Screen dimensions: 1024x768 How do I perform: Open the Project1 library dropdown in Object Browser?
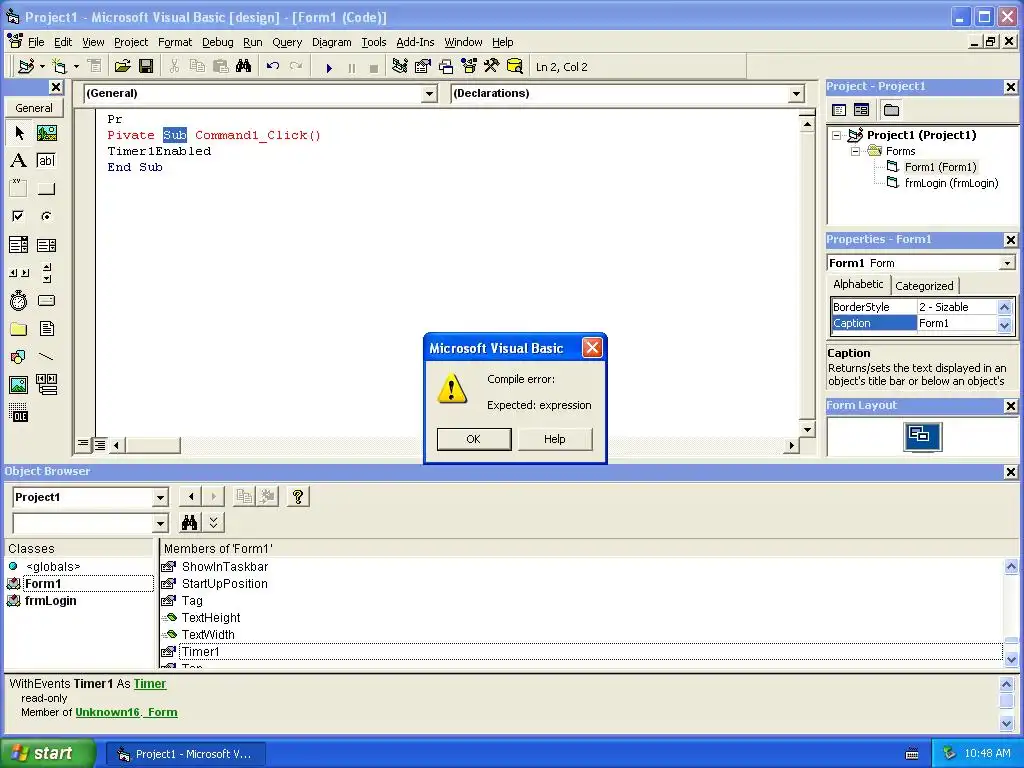tap(160, 498)
